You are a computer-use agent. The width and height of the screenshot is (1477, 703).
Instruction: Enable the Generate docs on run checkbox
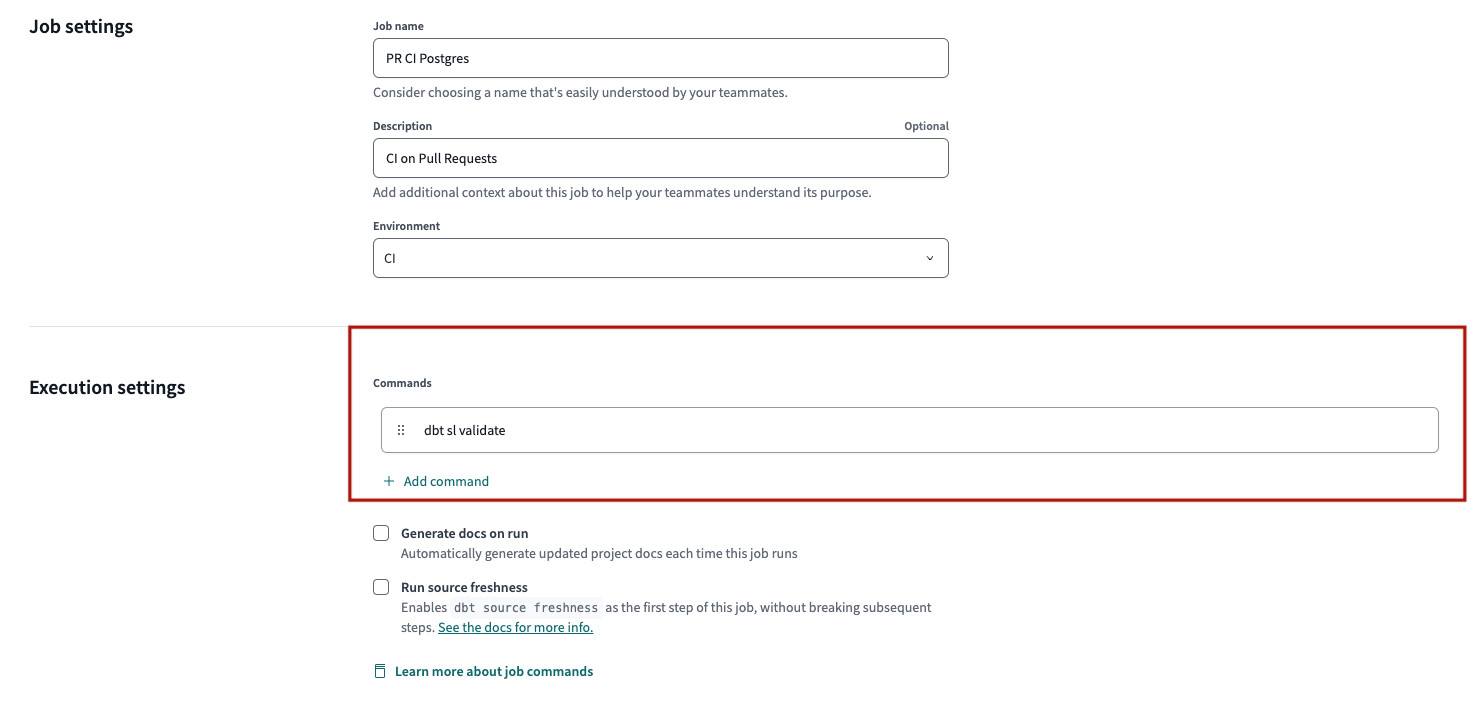point(381,532)
